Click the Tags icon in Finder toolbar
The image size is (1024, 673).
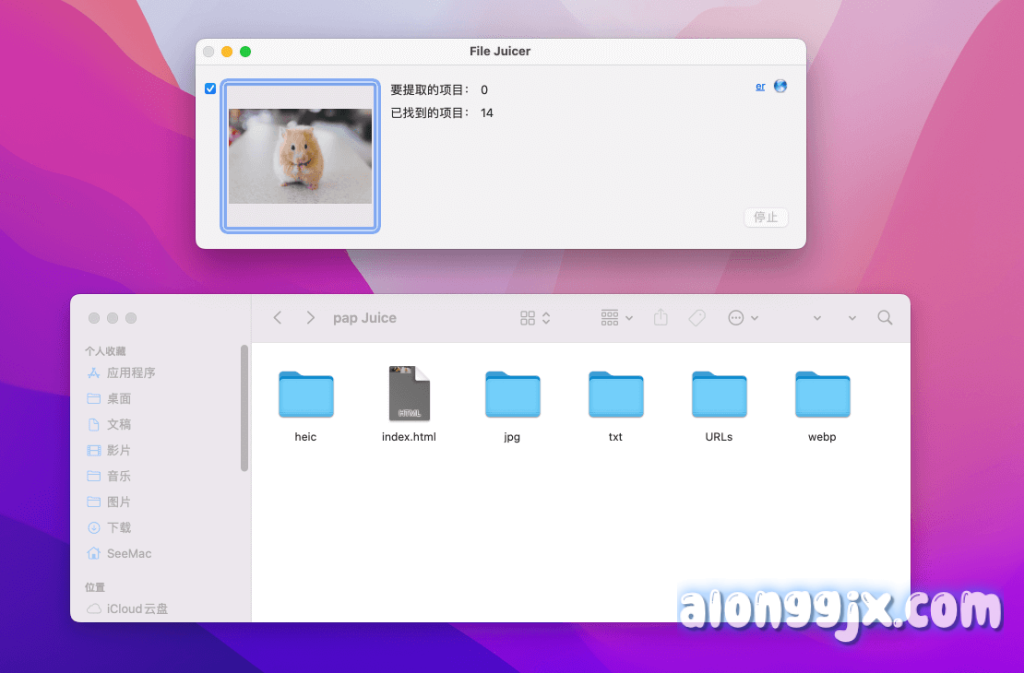(x=697, y=318)
